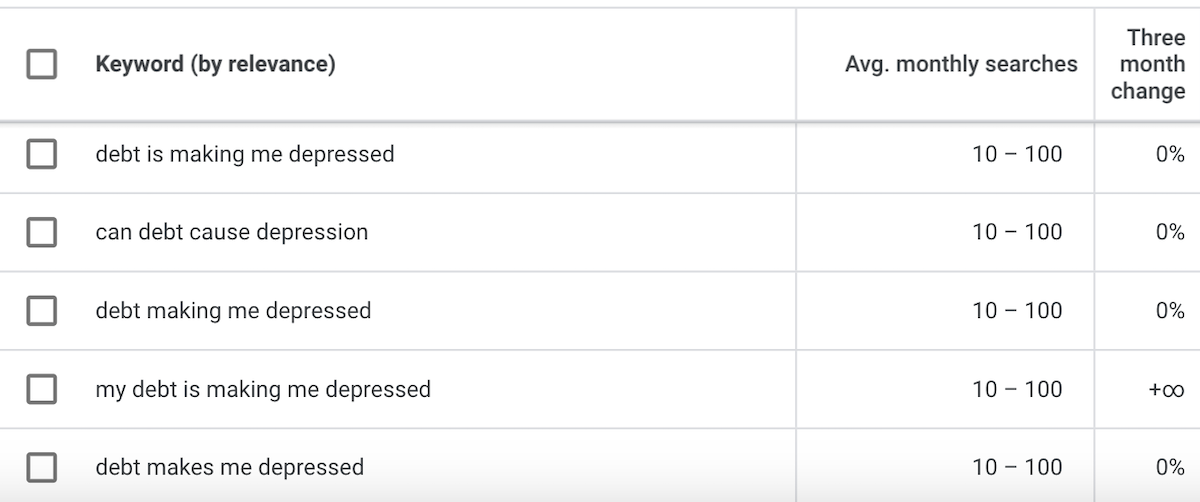This screenshot has width=1200, height=502.
Task: Select checkbox for "debt is making me depressed"
Action: point(41,154)
